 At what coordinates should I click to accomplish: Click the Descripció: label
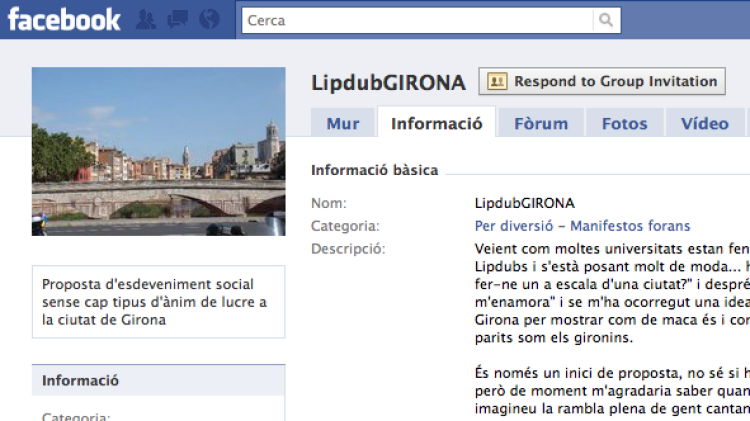(x=348, y=249)
